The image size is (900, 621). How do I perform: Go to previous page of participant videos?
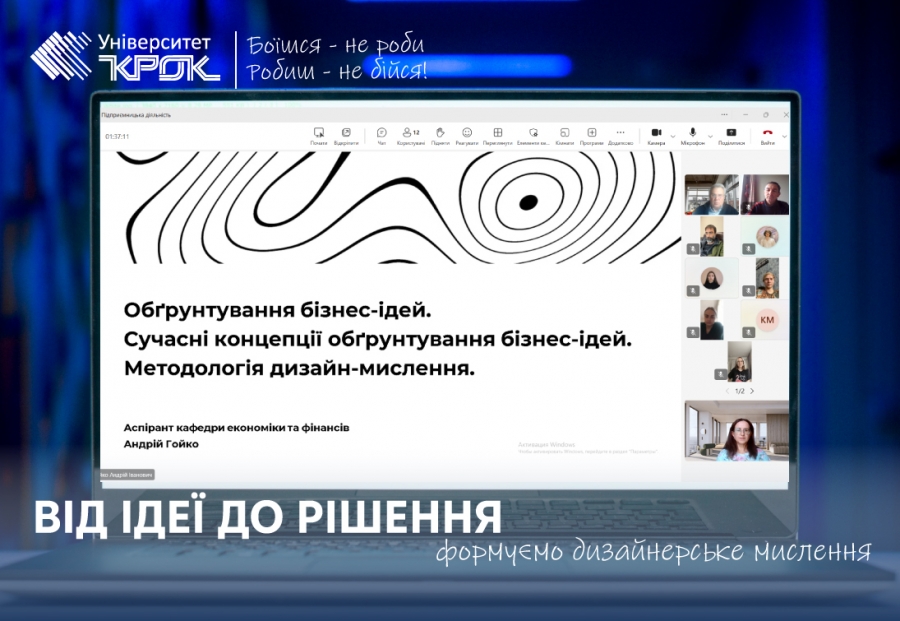[x=728, y=391]
